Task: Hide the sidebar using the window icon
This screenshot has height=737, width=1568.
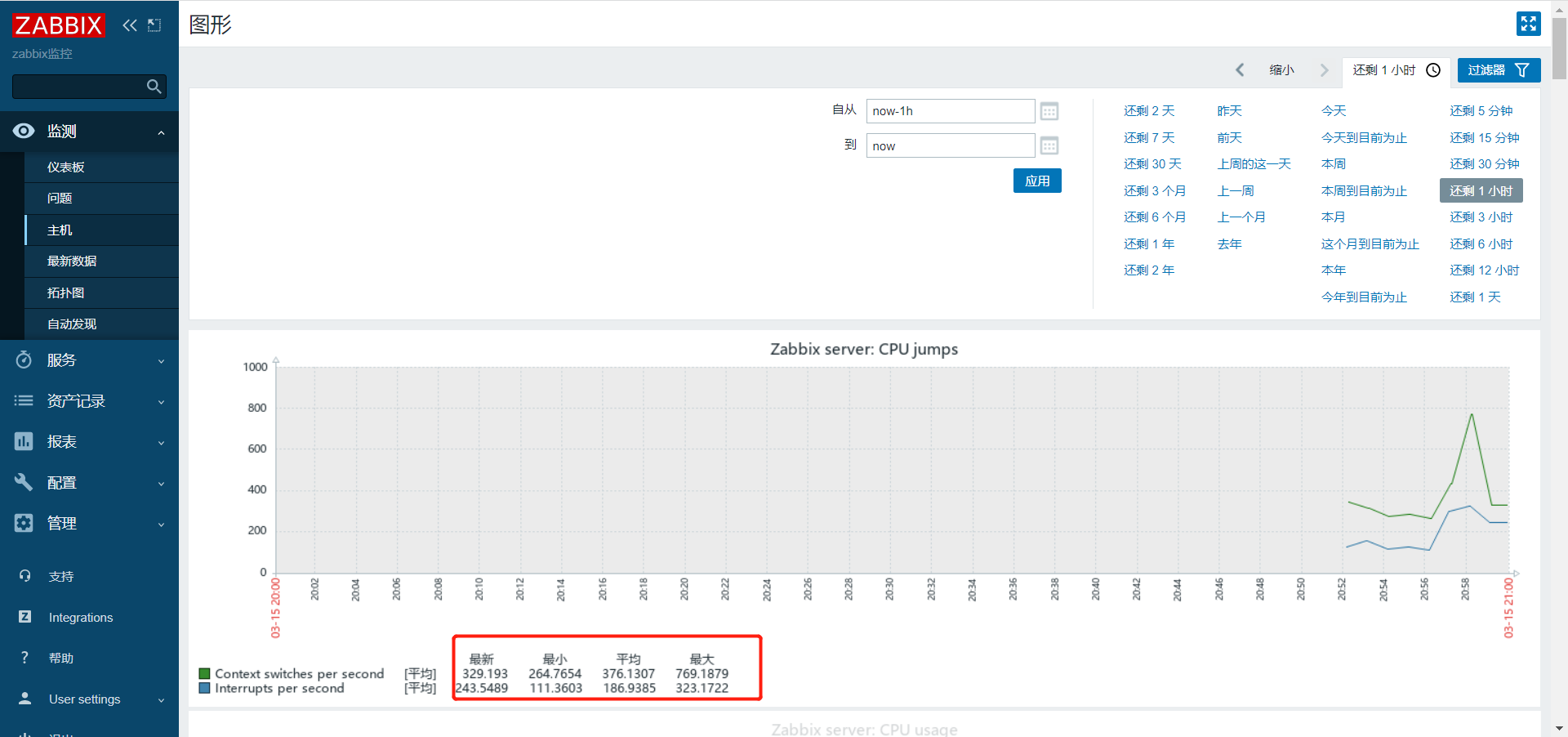Action: [154, 25]
